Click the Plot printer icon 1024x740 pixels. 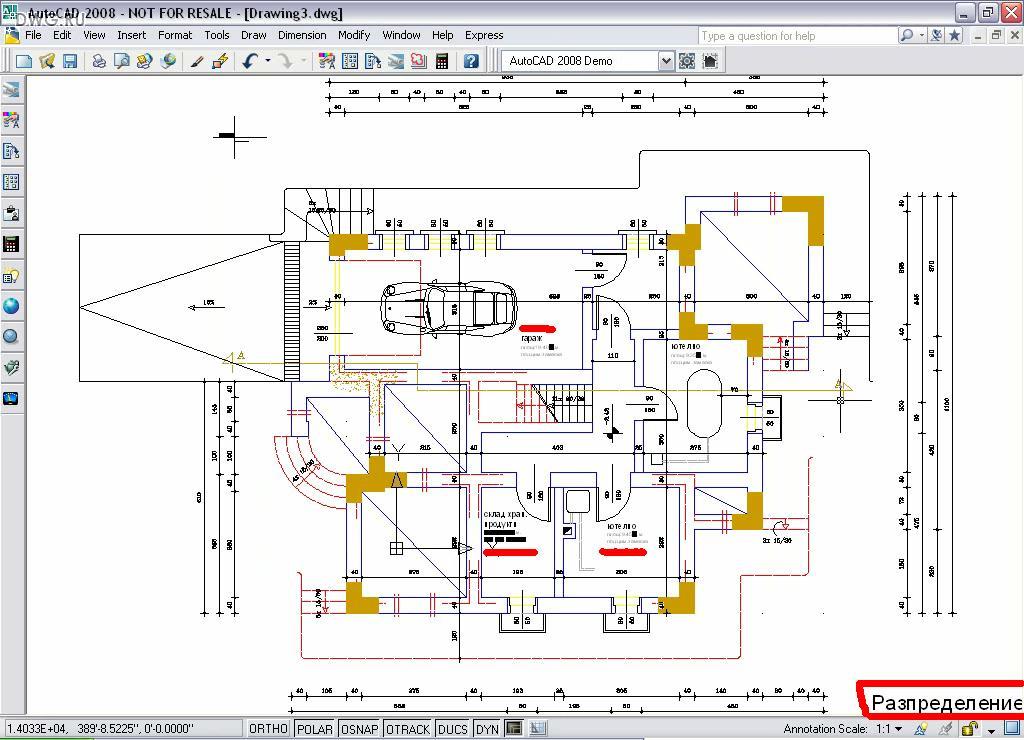click(99, 61)
